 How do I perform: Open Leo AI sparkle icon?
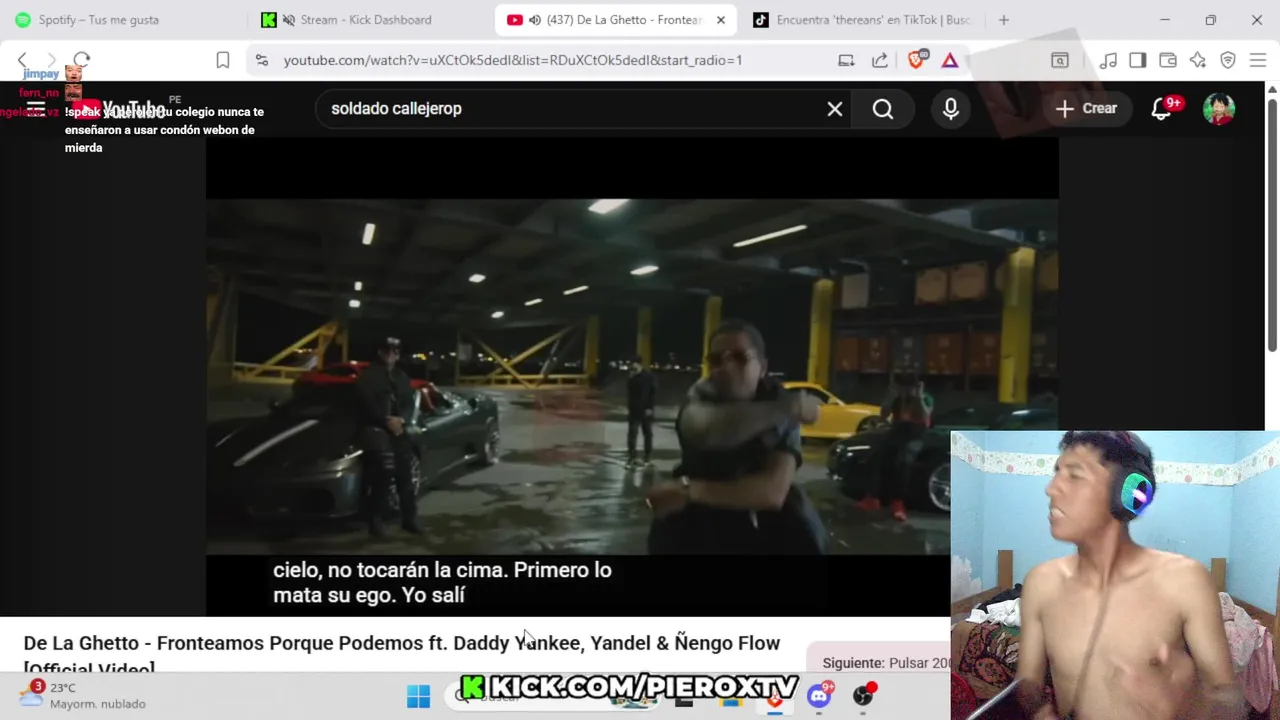click(1198, 60)
